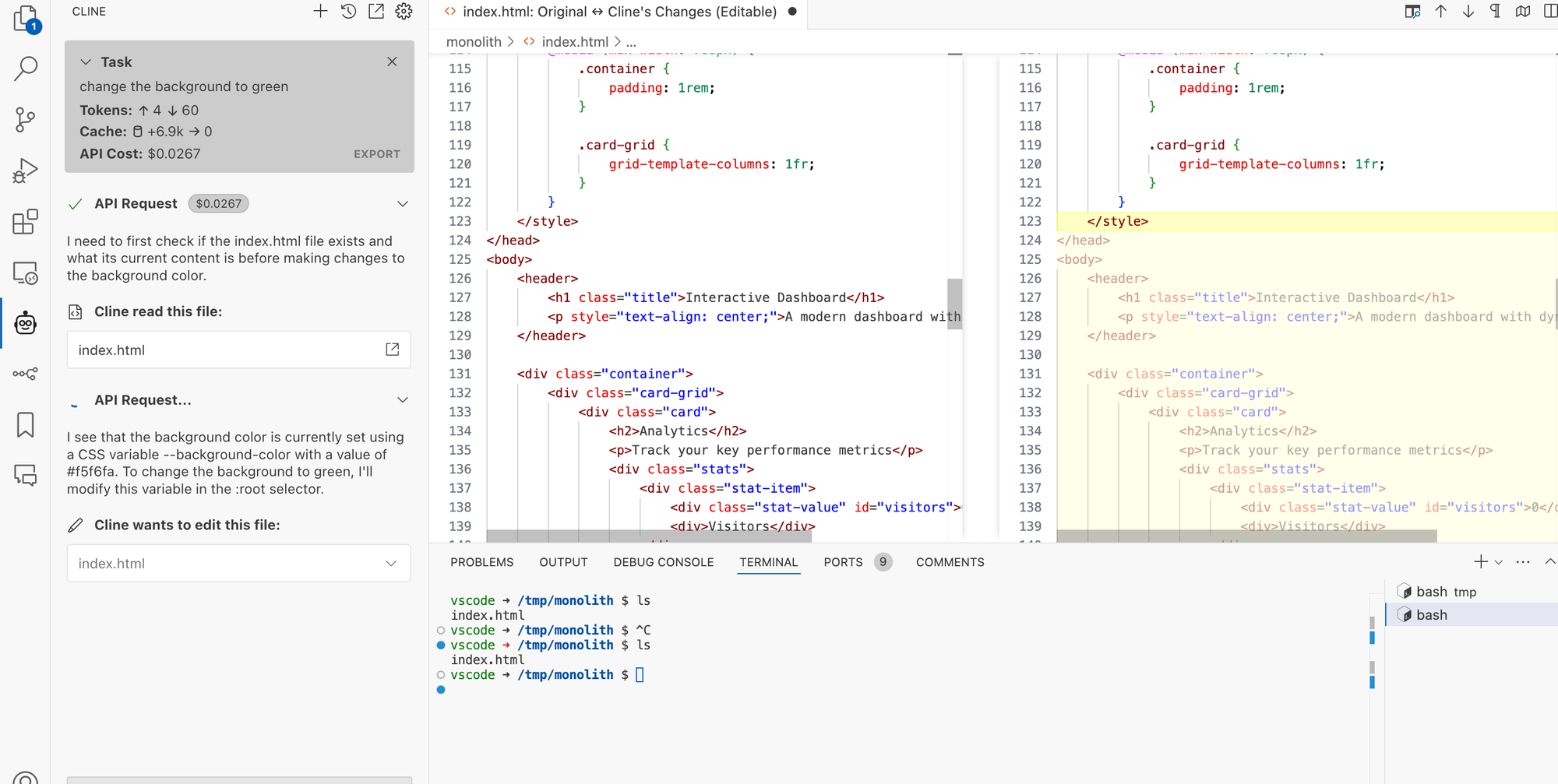Screen dimensions: 1558x784
Task: Go to next change in diff editor
Action: point(1468,12)
